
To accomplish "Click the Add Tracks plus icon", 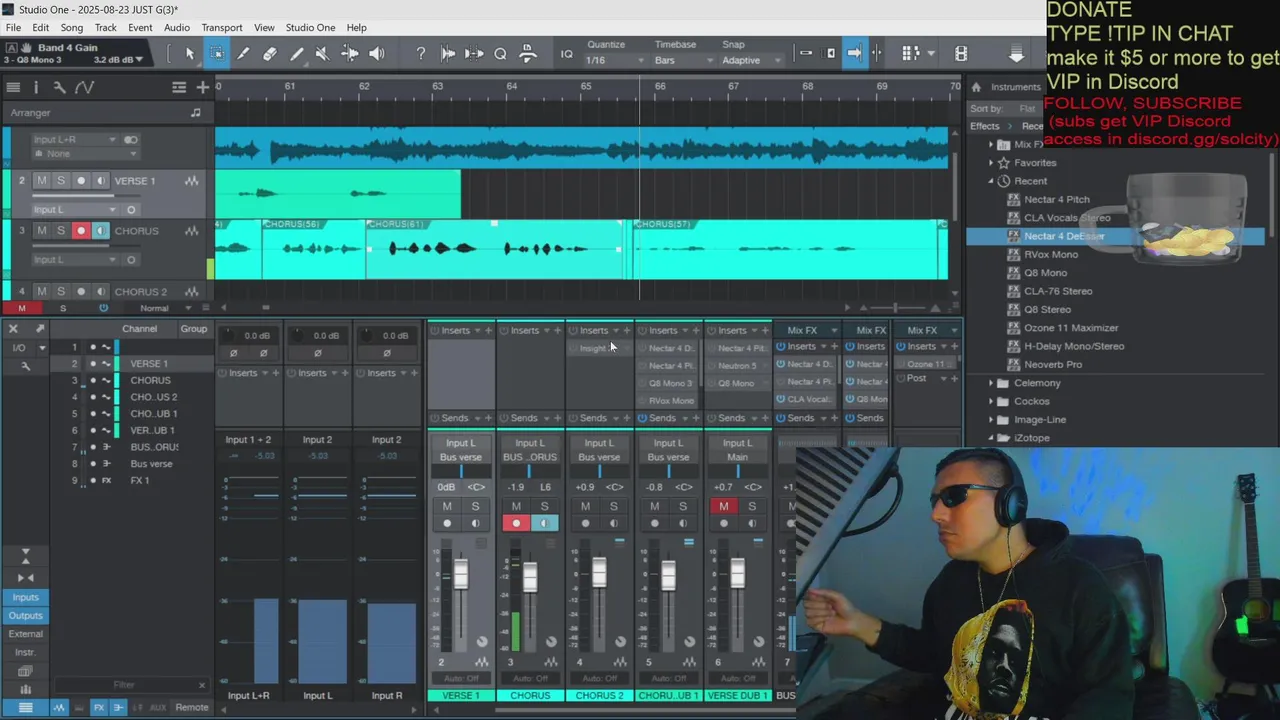I will [x=202, y=87].
